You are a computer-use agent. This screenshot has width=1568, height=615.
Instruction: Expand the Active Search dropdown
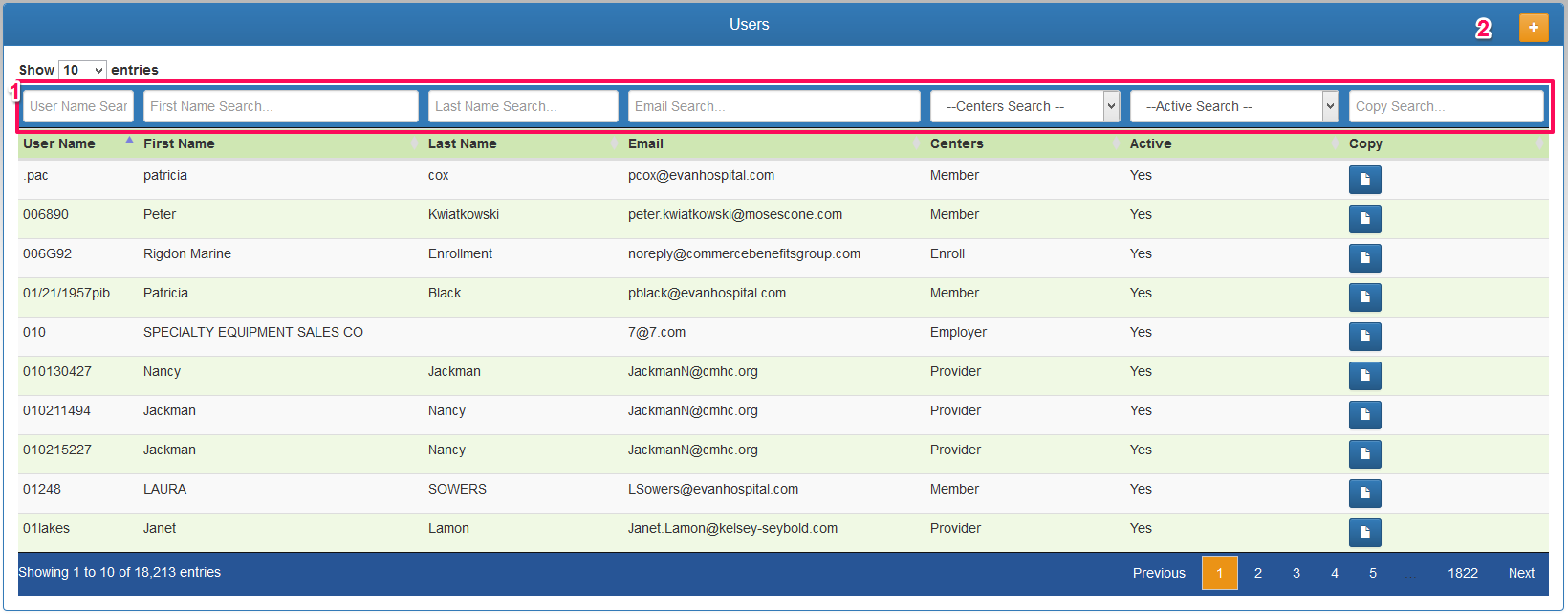click(x=1233, y=106)
